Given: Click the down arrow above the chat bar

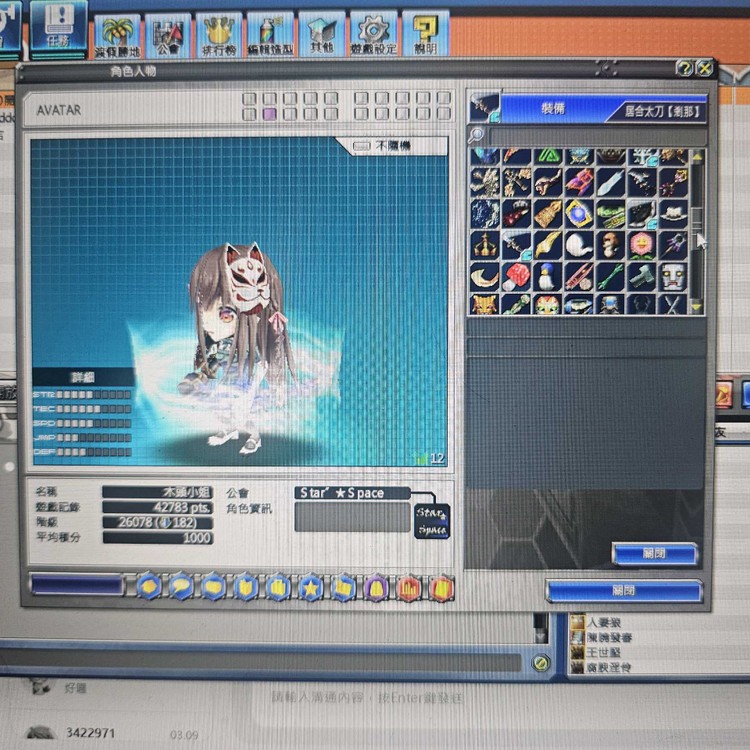Looking at the screenshot, I should point(540,637).
